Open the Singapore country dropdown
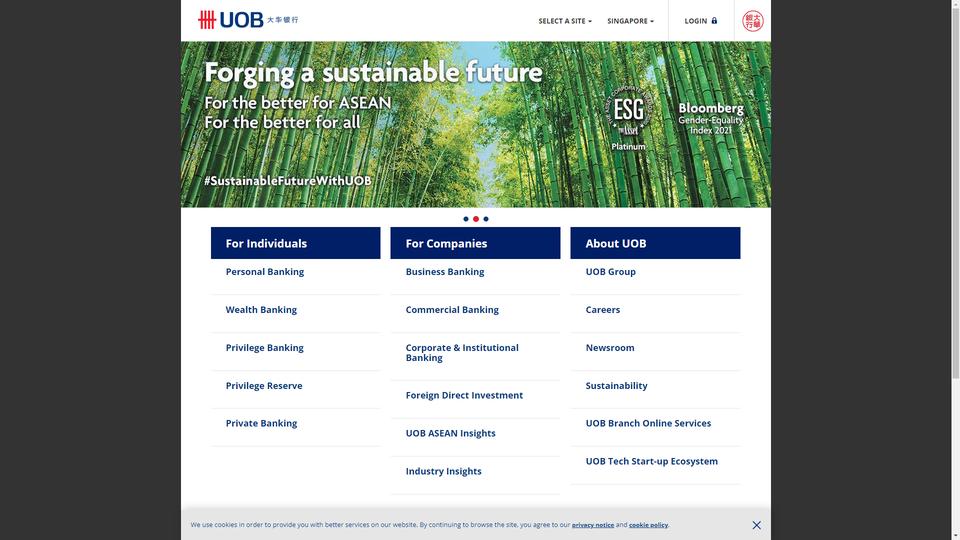Screen dimensions: 960x540 [631, 21]
